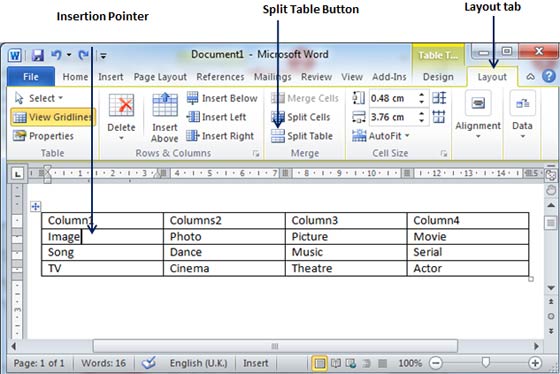Switch to the References tab
Viewport: 560px width, 374px height.
220,77
